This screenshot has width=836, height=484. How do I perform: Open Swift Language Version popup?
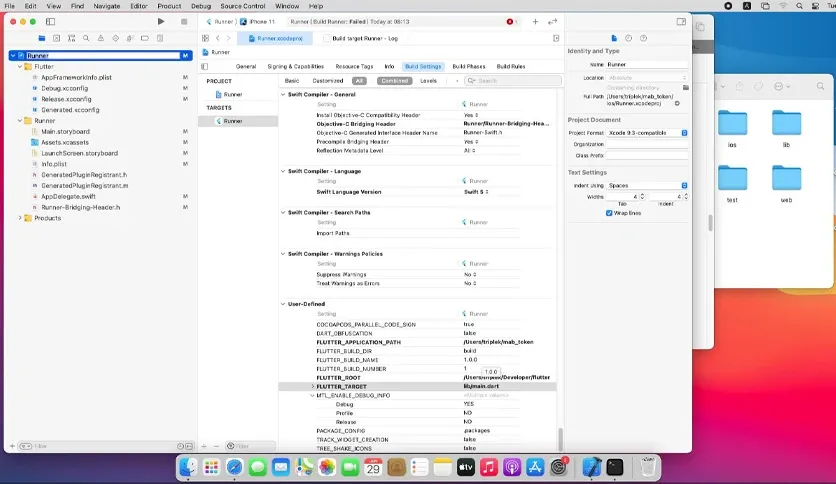pyautogui.click(x=476, y=192)
